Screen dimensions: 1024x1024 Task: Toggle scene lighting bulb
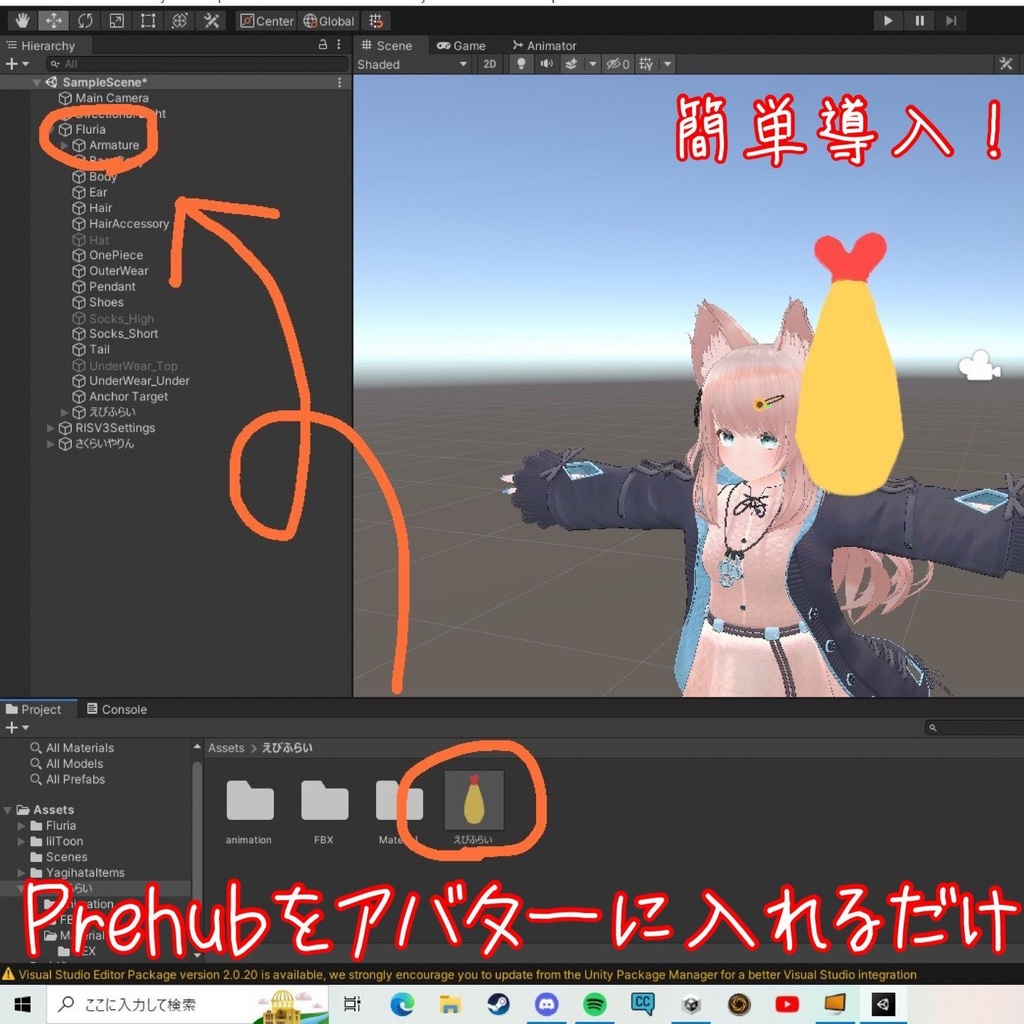click(521, 64)
